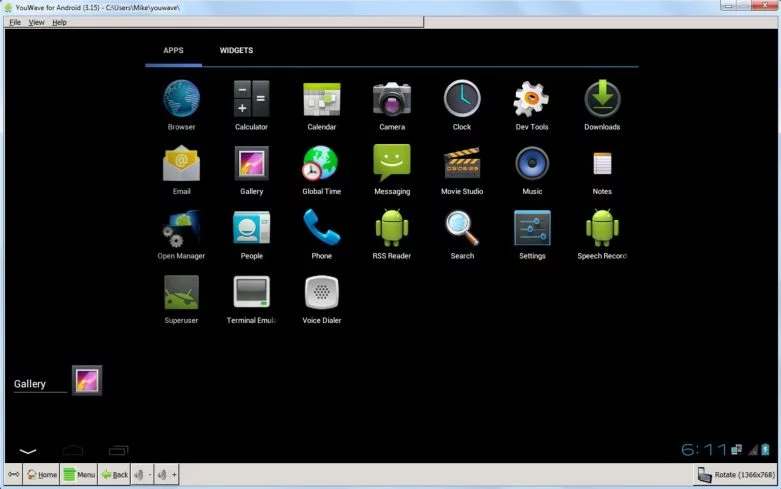This screenshot has width=781, height=489.
Task: Launch the Global Time app
Action: tap(322, 169)
